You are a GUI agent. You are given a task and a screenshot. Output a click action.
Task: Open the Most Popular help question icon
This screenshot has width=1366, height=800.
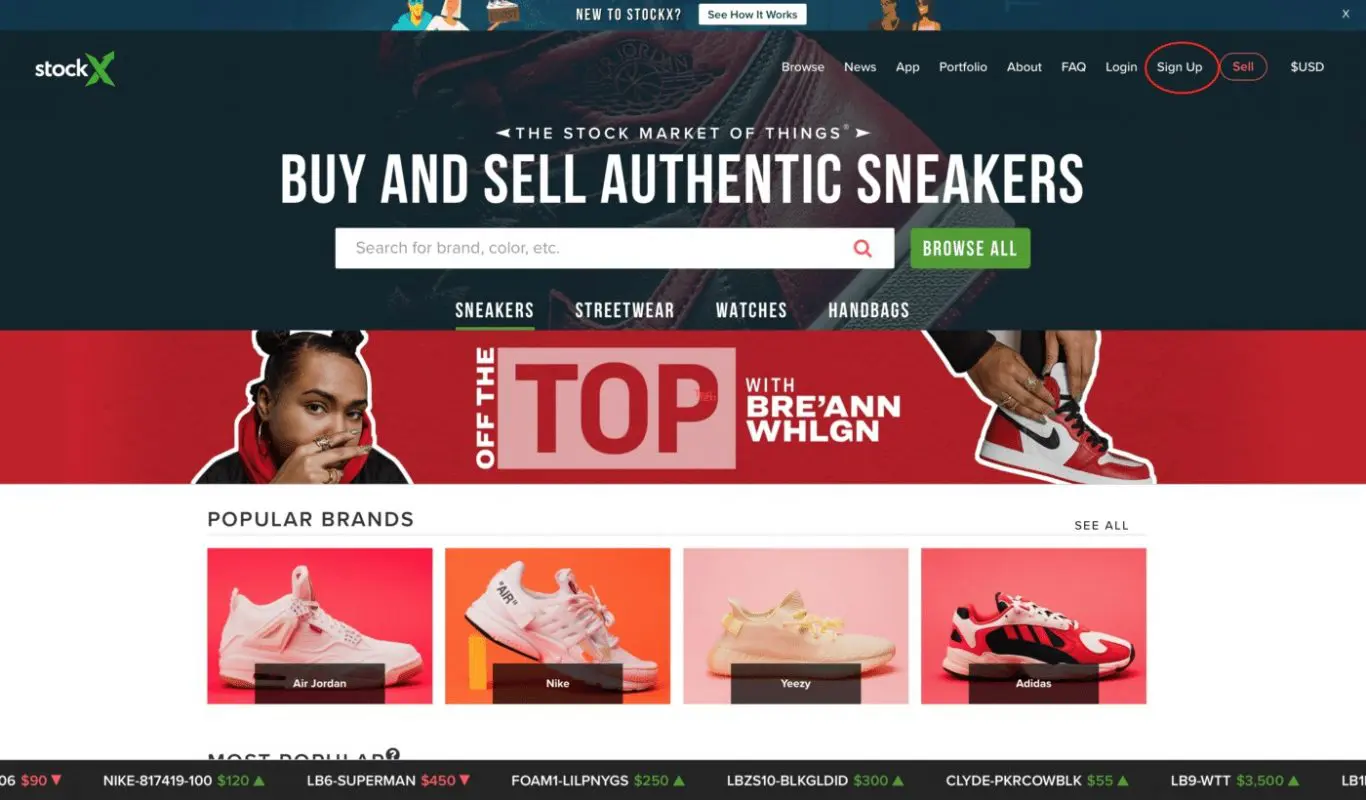tap(393, 755)
